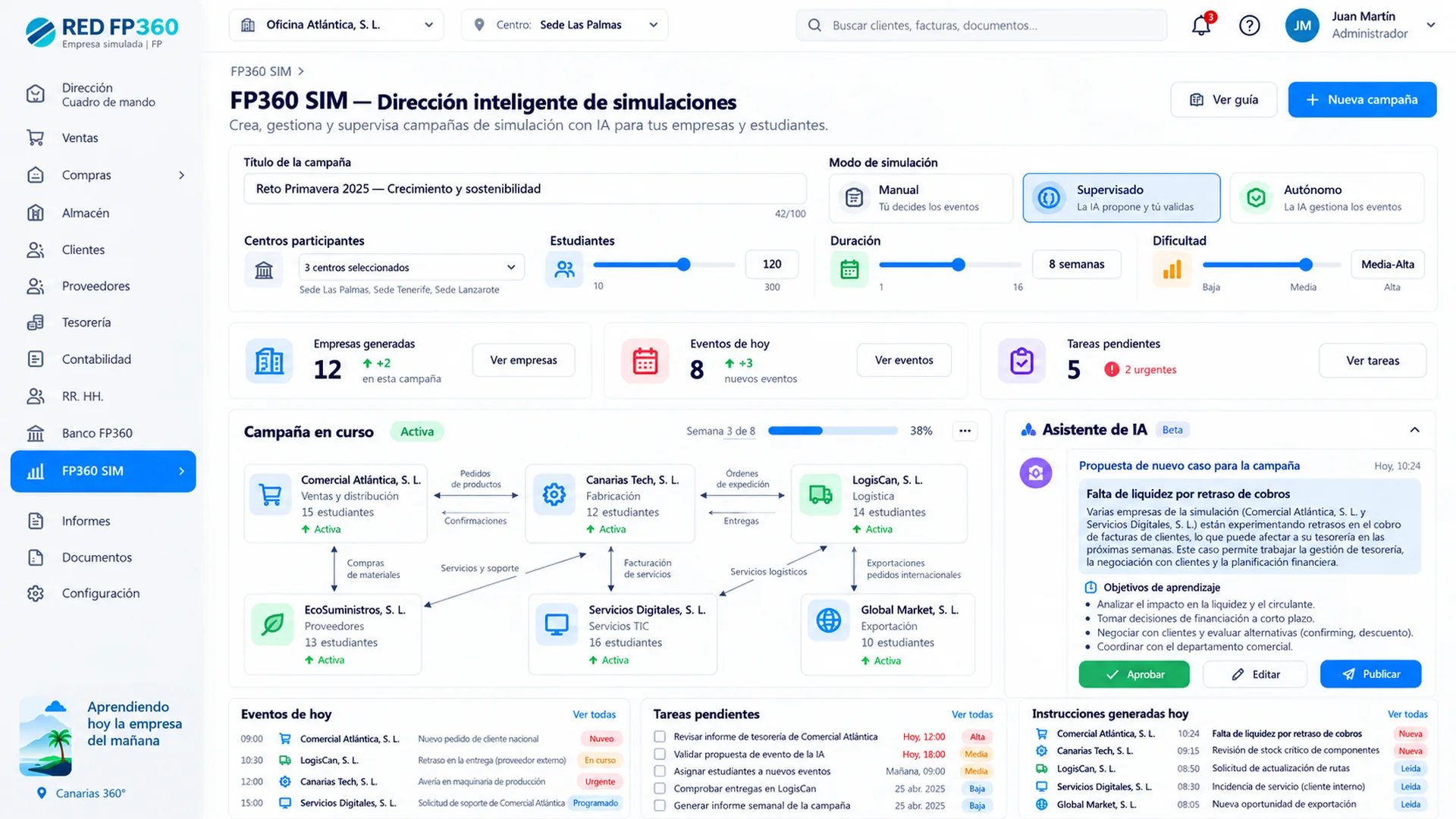Click the Canarias Tech gear icon
This screenshot has height=819, width=1456.
(554, 494)
